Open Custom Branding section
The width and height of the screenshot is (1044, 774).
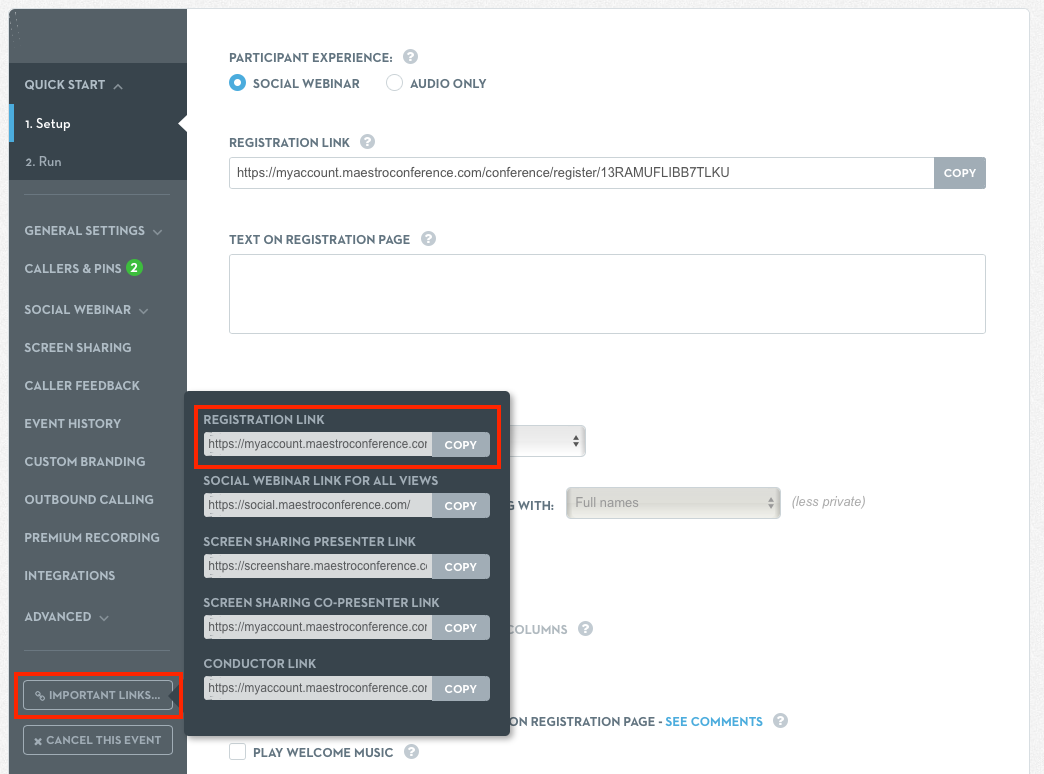(x=85, y=462)
